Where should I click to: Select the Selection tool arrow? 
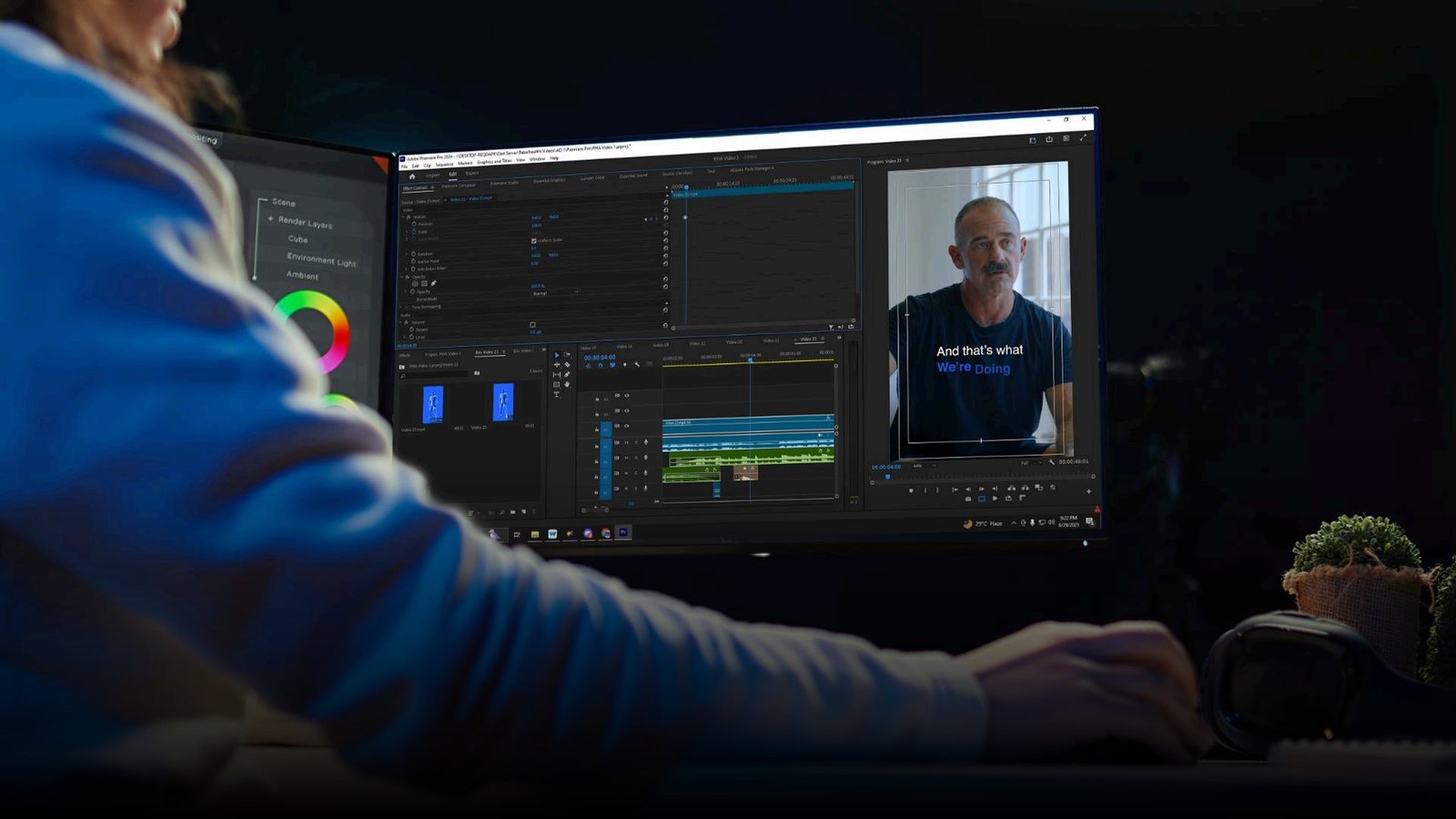click(x=557, y=355)
